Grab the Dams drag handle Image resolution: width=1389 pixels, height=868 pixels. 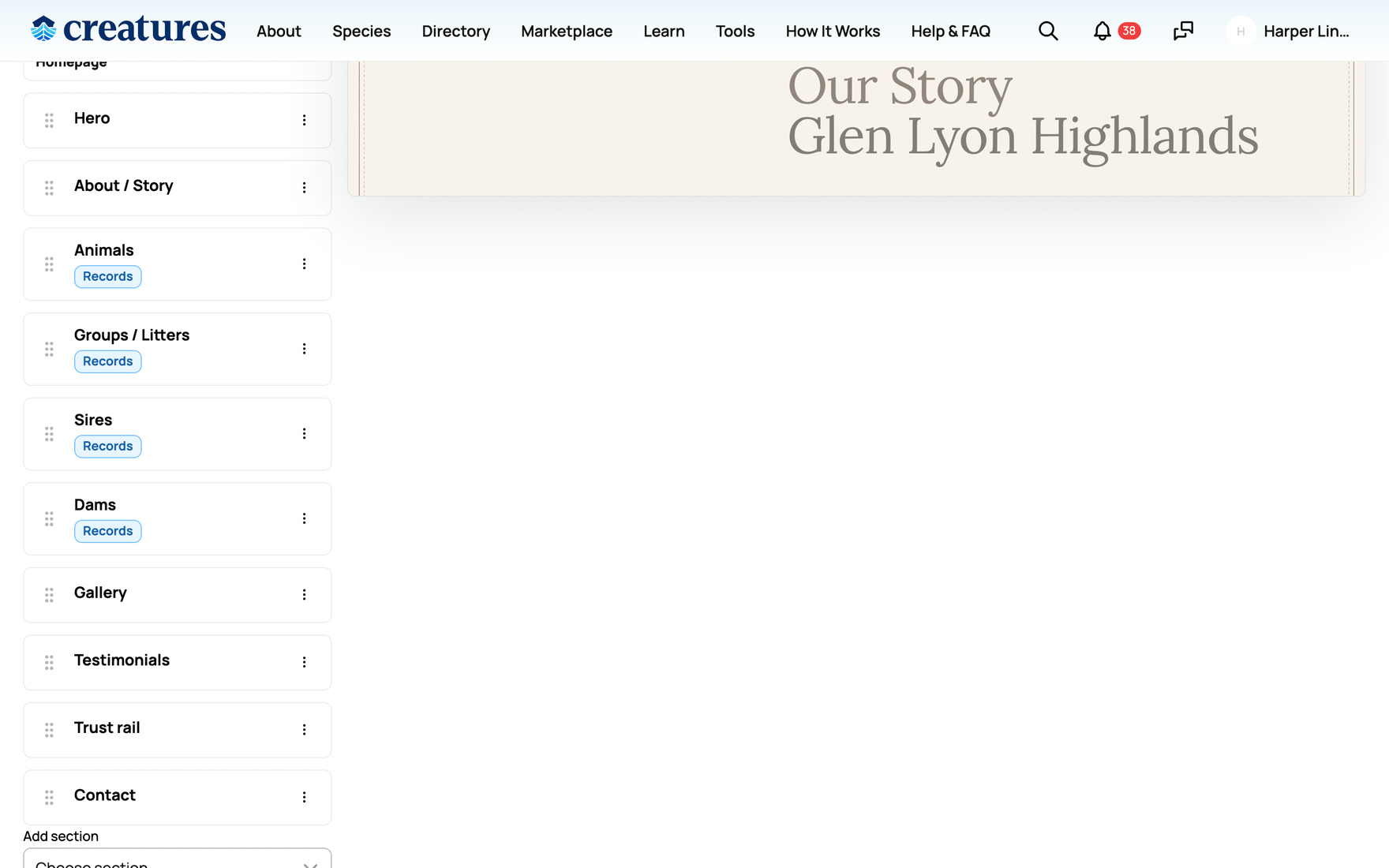pos(49,518)
